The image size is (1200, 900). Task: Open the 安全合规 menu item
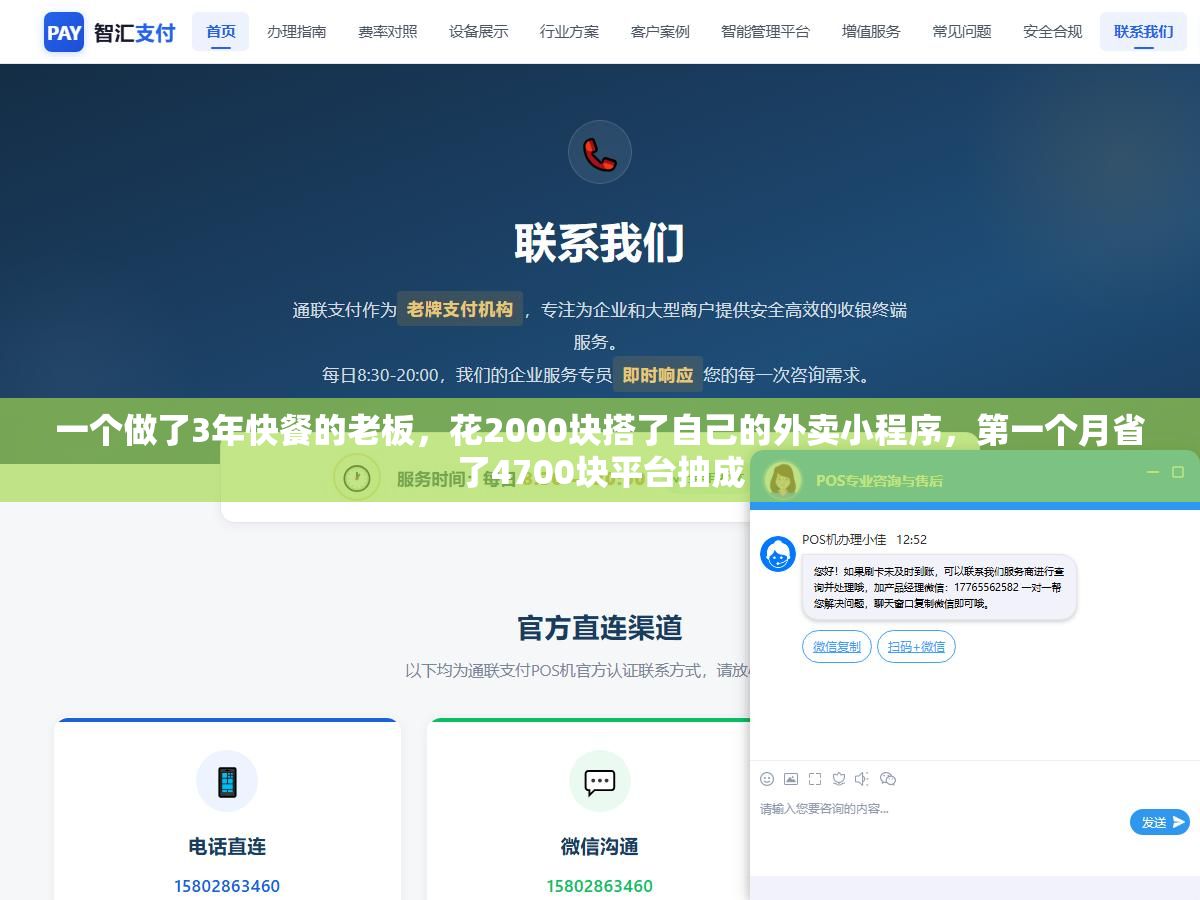pyautogui.click(x=1053, y=32)
